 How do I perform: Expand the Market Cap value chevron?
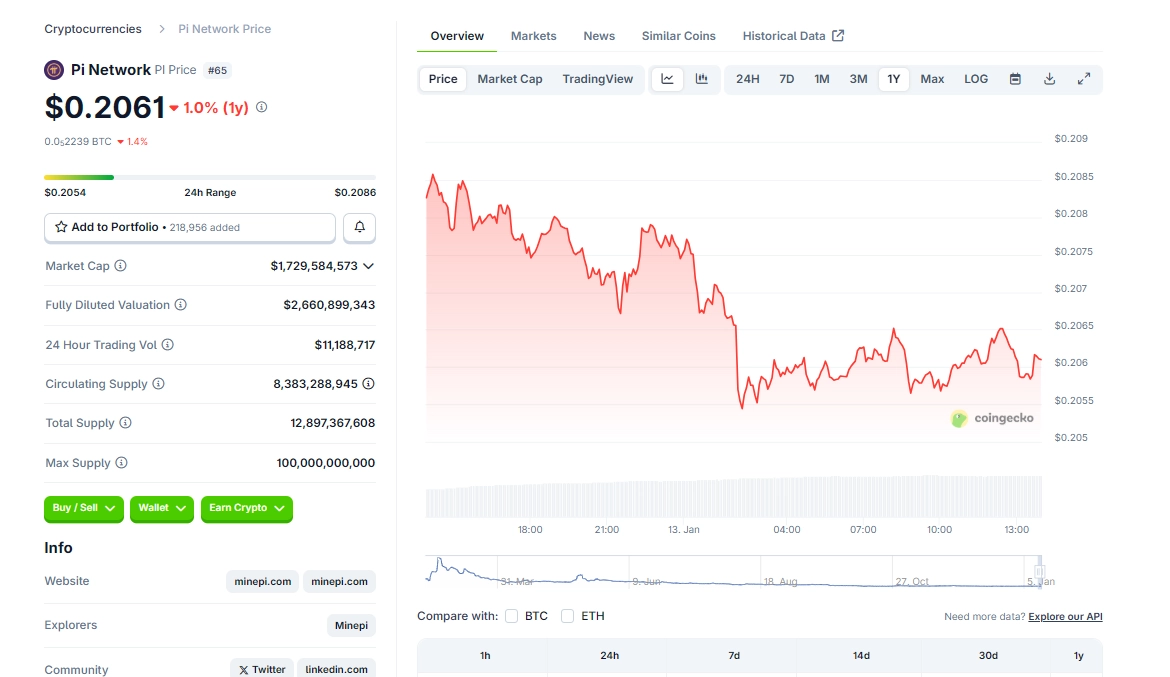[368, 266]
